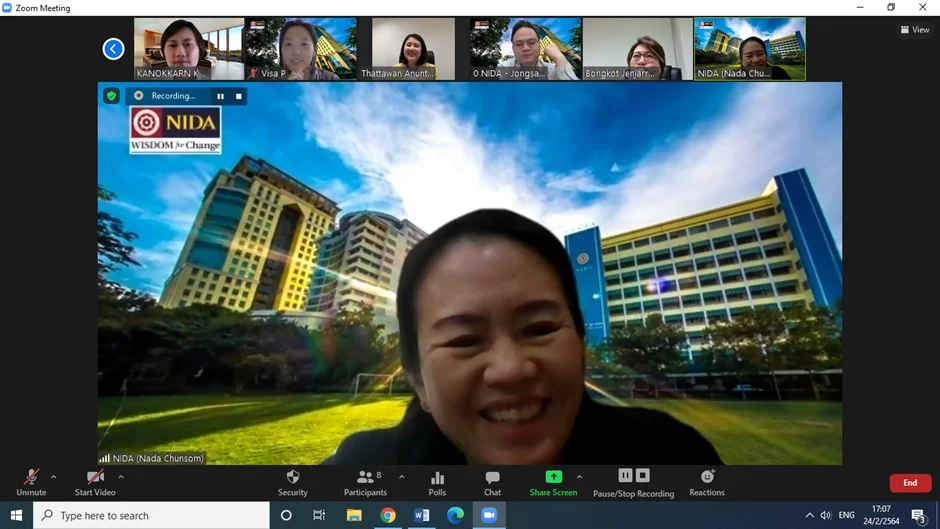Open Task View on taskbar
Screen dimensions: 940x529
(319, 515)
